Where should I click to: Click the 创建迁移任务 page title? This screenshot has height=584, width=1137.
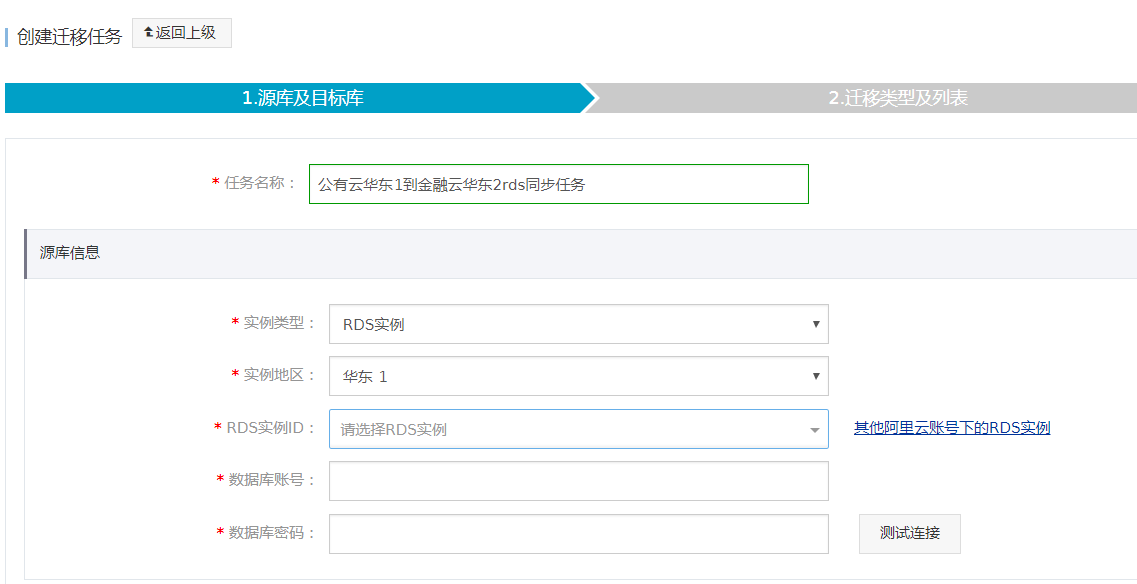click(x=69, y=37)
